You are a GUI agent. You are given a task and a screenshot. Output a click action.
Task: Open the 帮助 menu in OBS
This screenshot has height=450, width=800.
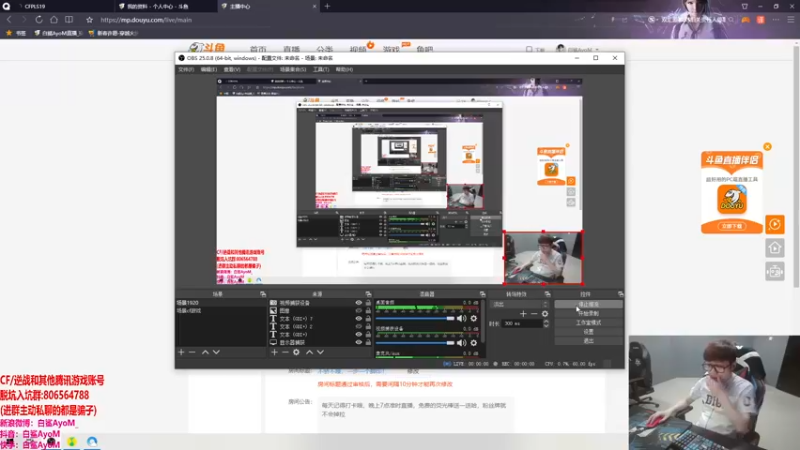(344, 69)
